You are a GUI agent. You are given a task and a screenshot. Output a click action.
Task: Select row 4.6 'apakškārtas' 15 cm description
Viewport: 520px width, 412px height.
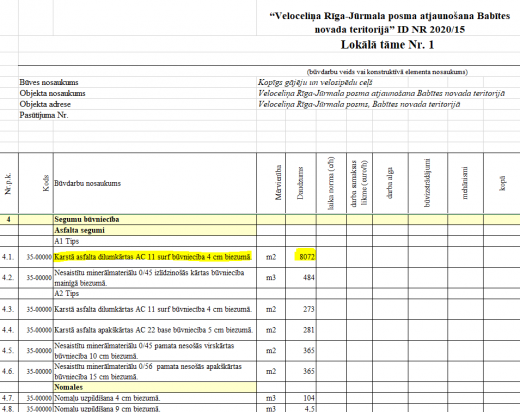(x=155, y=371)
